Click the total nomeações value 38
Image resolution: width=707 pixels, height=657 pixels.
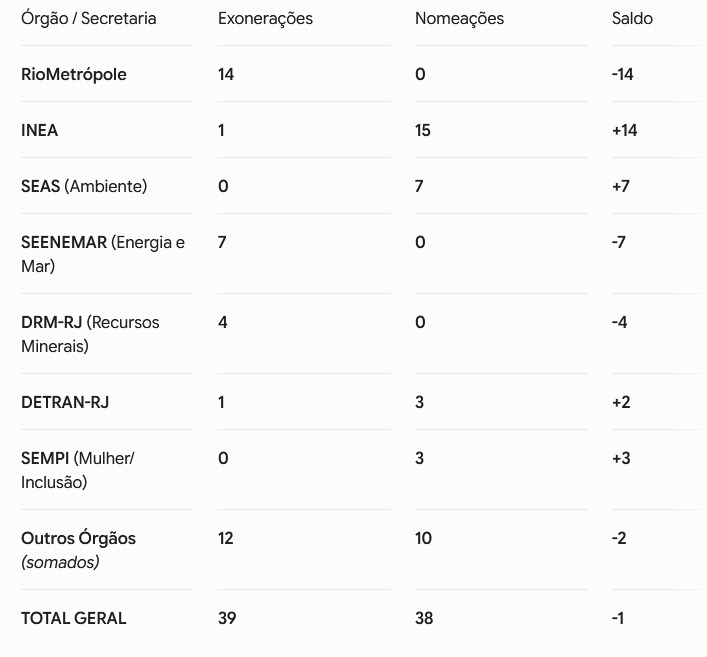[x=424, y=618]
